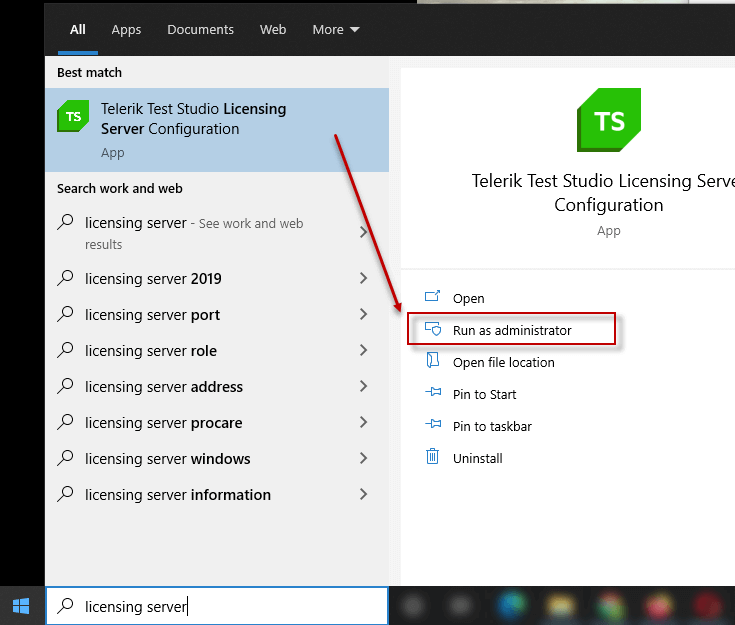
Task: Click the Windows Start button
Action: pyautogui.click(x=21, y=606)
